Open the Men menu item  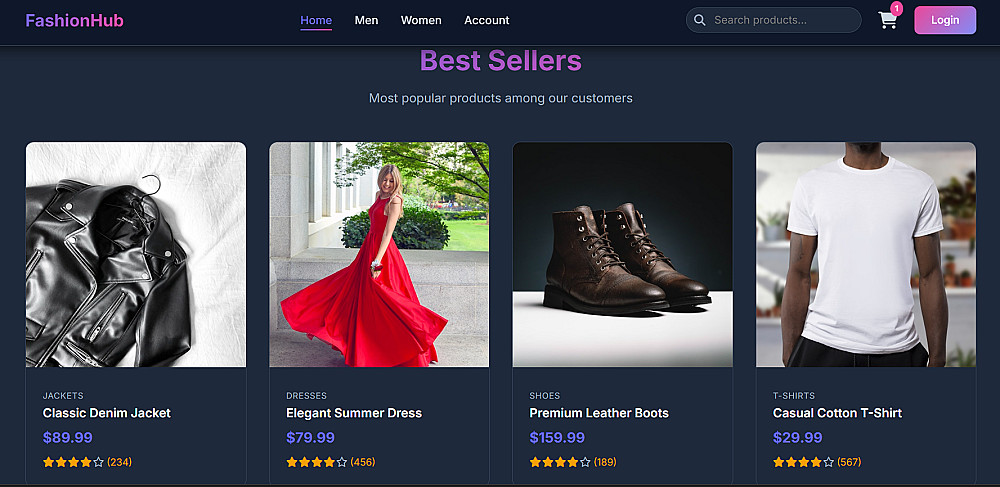(366, 20)
